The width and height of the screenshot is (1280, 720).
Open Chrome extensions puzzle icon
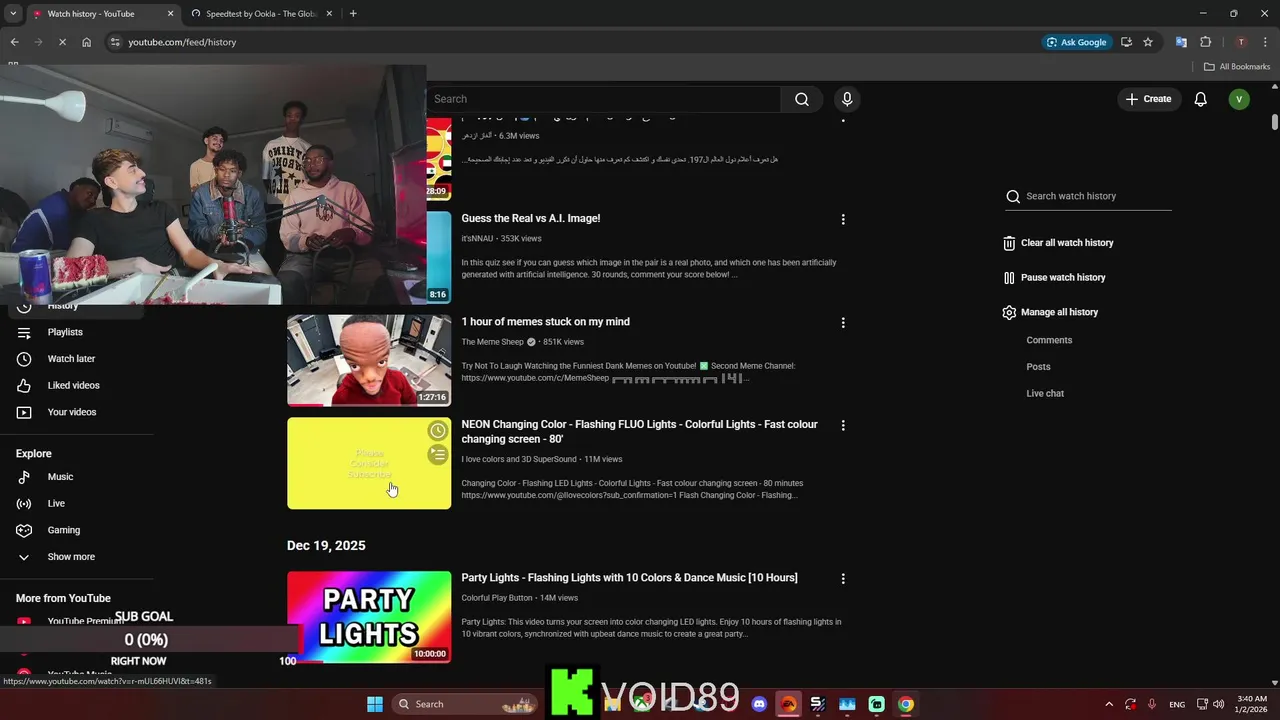[1205, 42]
